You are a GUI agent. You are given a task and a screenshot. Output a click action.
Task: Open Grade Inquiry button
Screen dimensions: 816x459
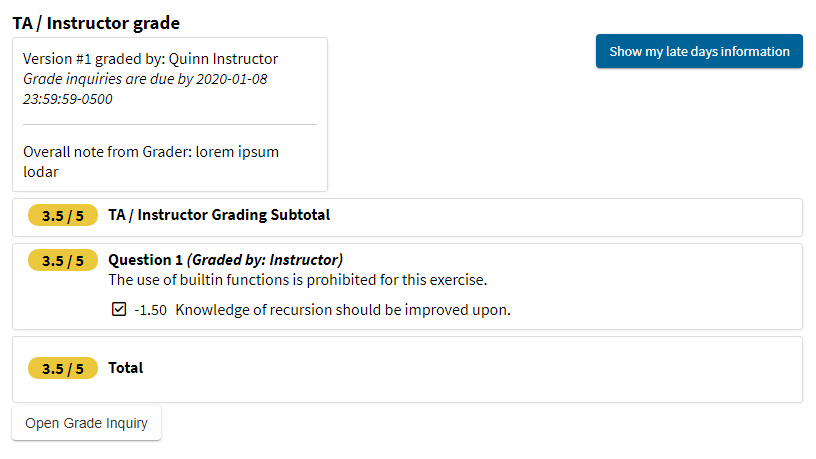(x=86, y=423)
